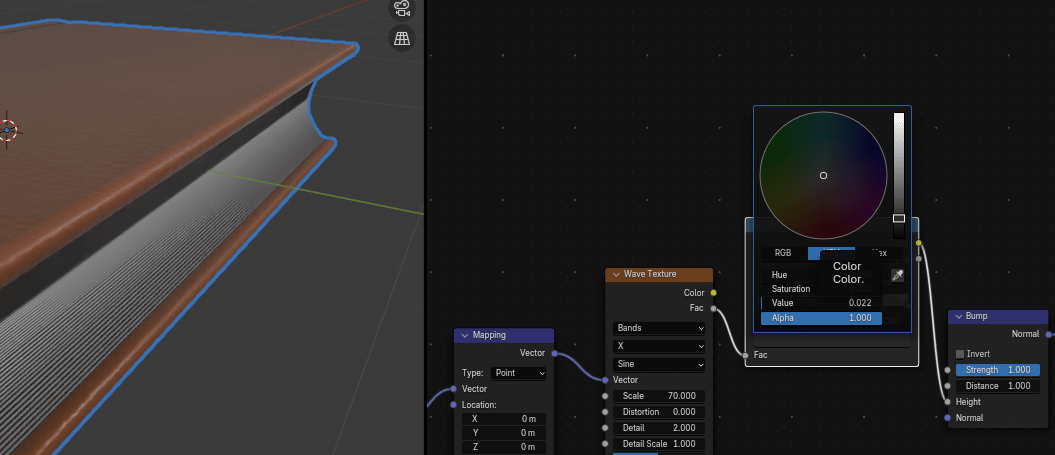Click the Wave Texture Color output socket
The width and height of the screenshot is (1055, 455).
click(x=713, y=293)
